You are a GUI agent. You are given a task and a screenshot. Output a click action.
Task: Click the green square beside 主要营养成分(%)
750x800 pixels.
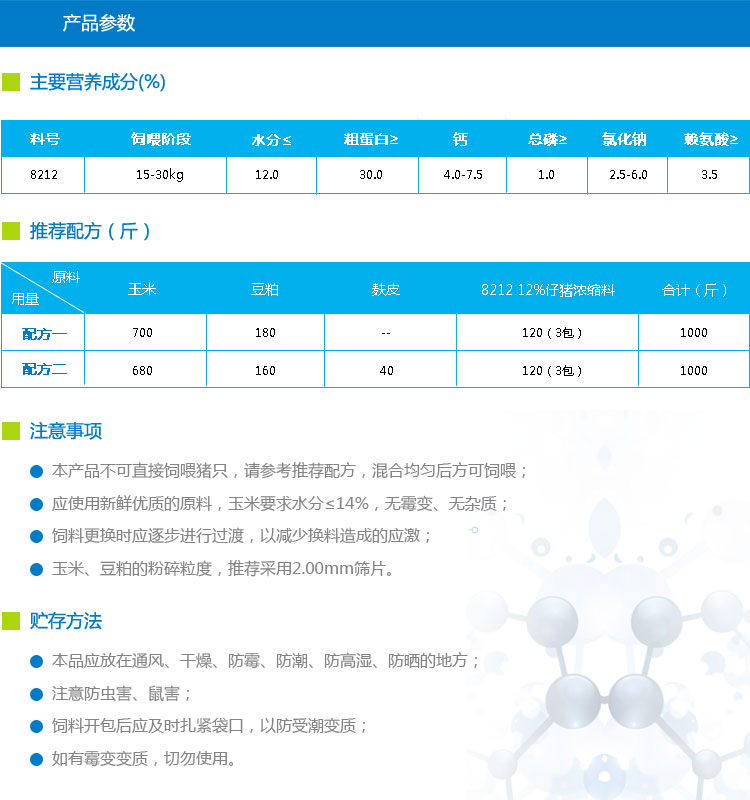[11, 82]
